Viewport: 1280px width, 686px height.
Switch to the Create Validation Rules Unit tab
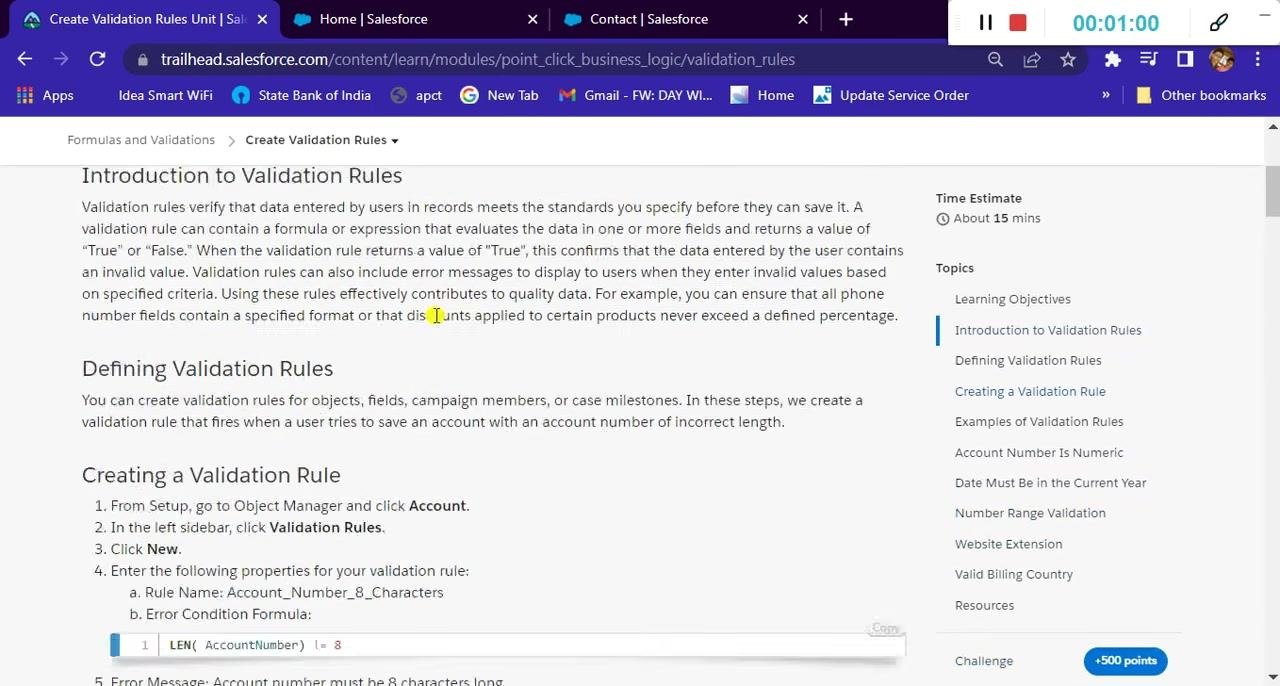145,19
